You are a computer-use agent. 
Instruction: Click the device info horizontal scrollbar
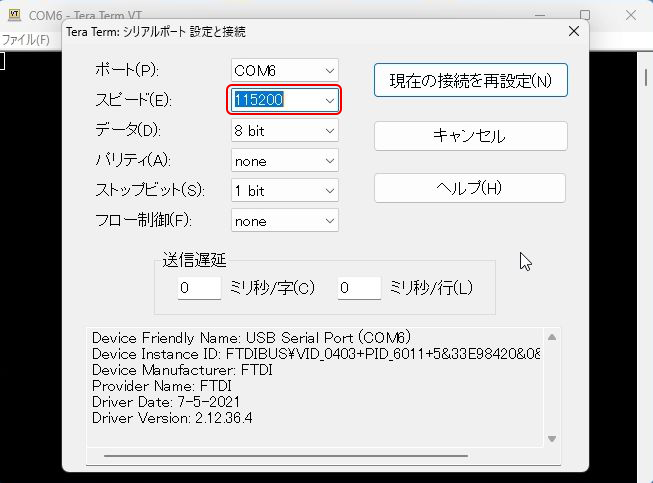point(300,456)
